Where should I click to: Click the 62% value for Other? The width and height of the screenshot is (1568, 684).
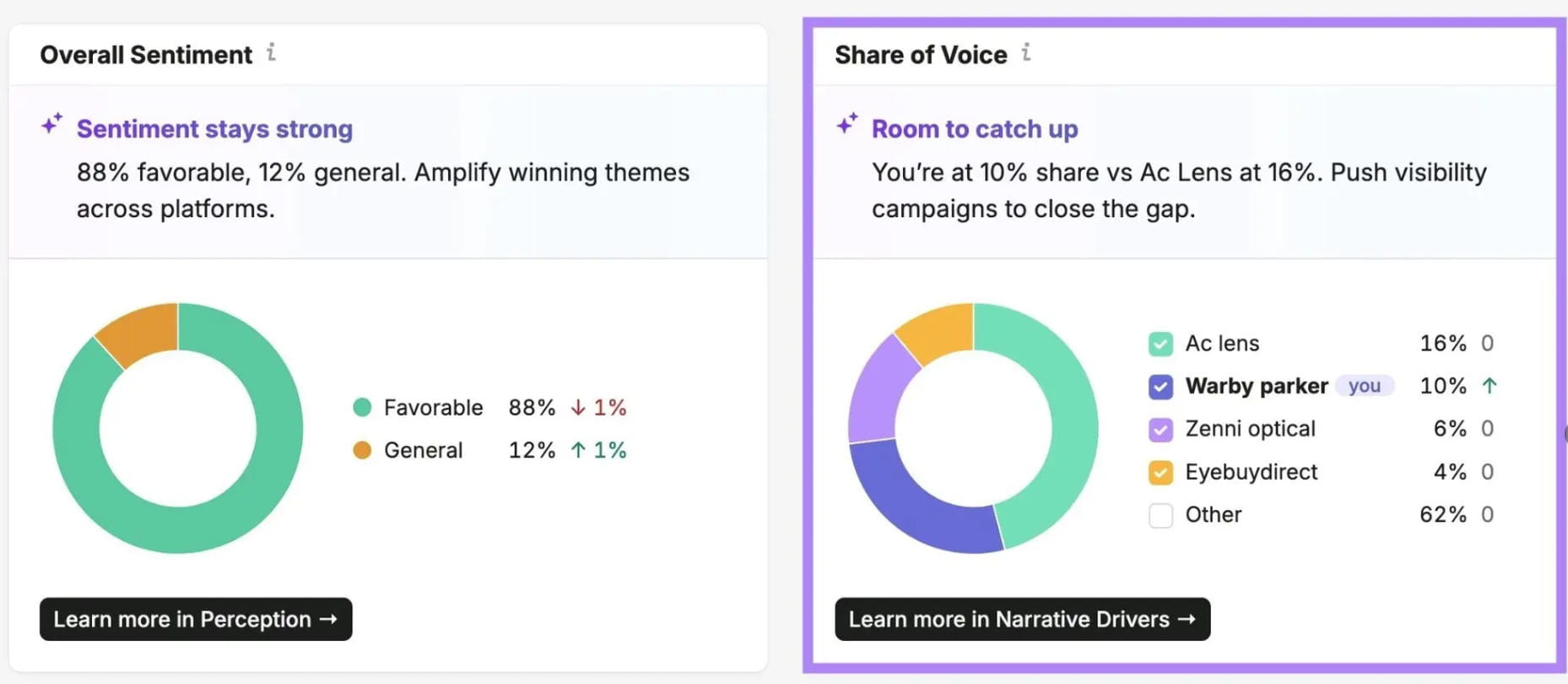tap(1443, 514)
